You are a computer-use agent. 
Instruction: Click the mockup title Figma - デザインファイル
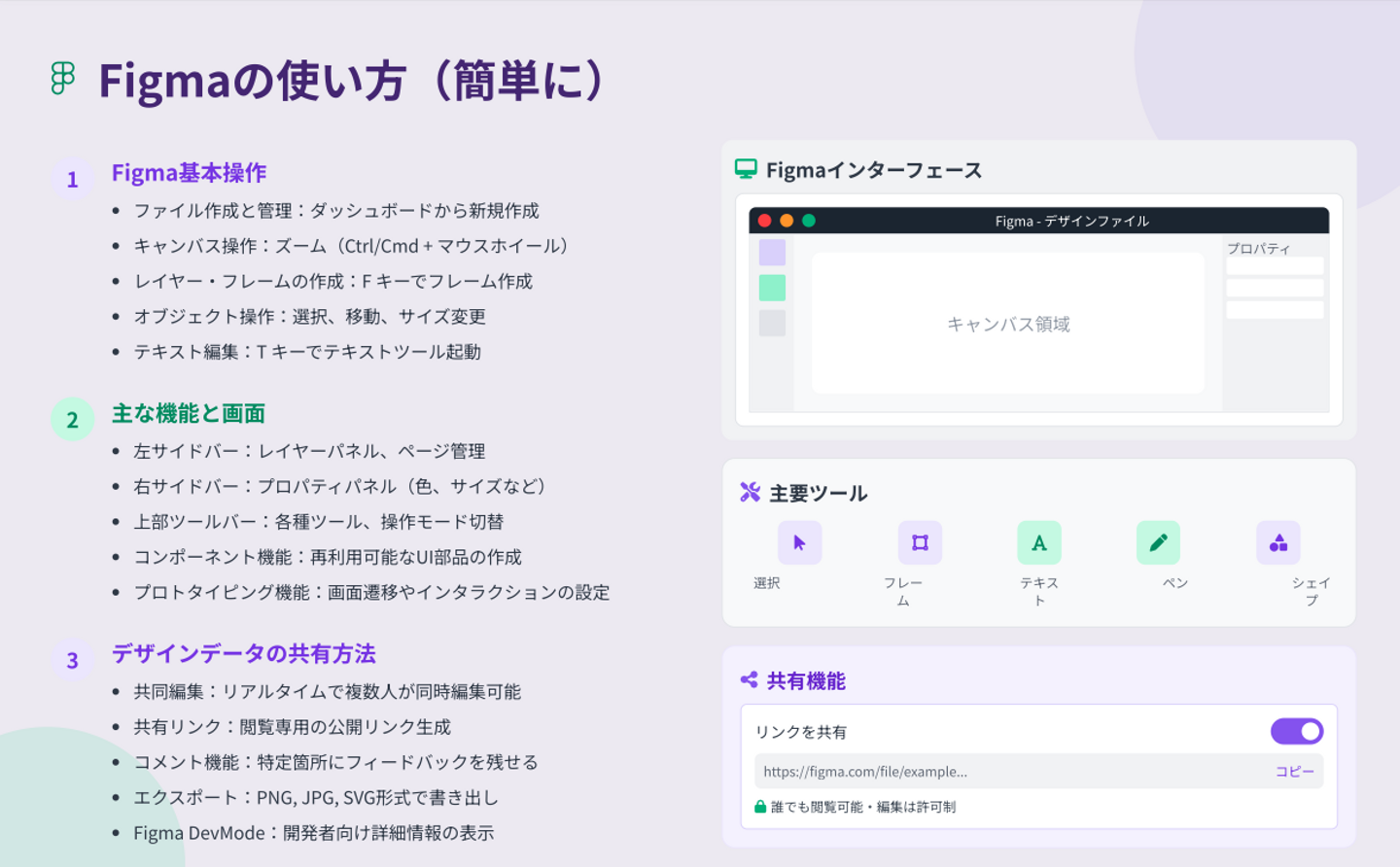coord(1071,222)
